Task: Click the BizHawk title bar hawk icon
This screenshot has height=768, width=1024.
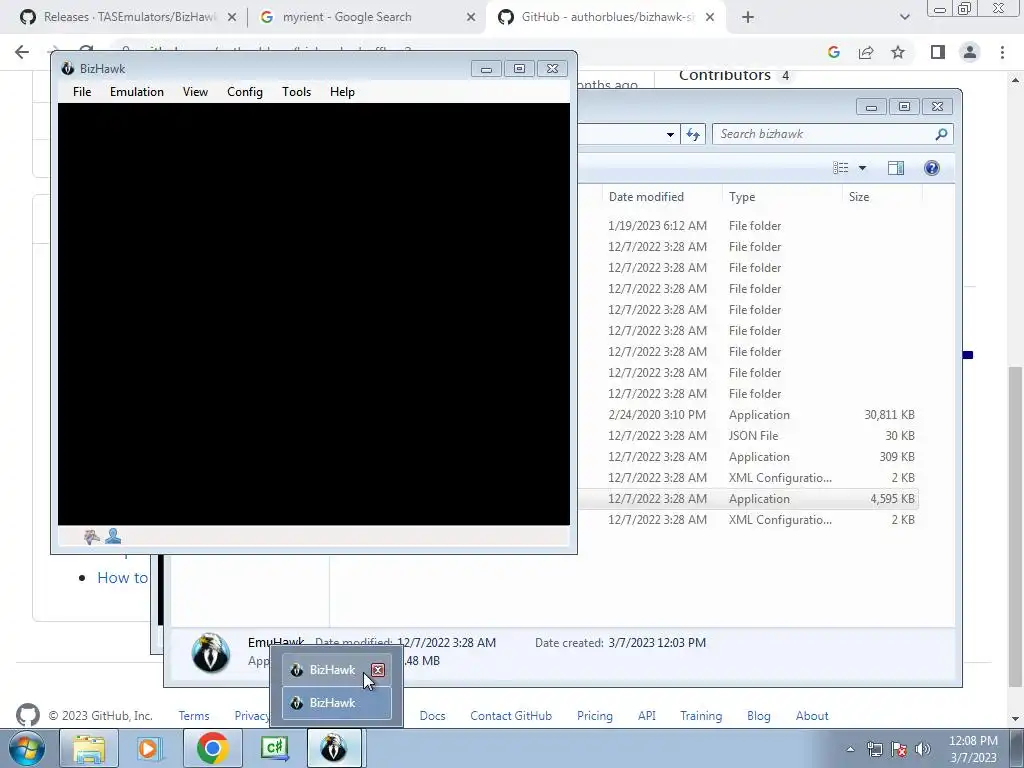Action: pos(67,69)
